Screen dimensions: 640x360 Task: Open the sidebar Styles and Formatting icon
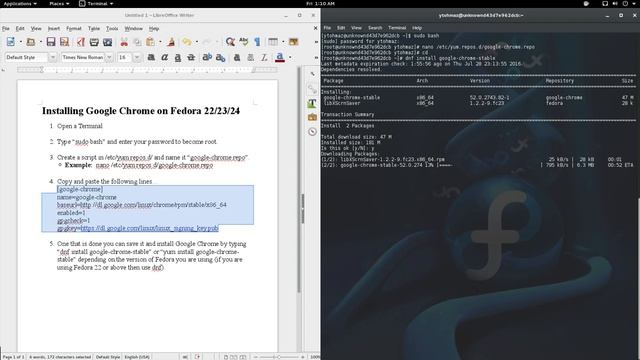click(312, 103)
